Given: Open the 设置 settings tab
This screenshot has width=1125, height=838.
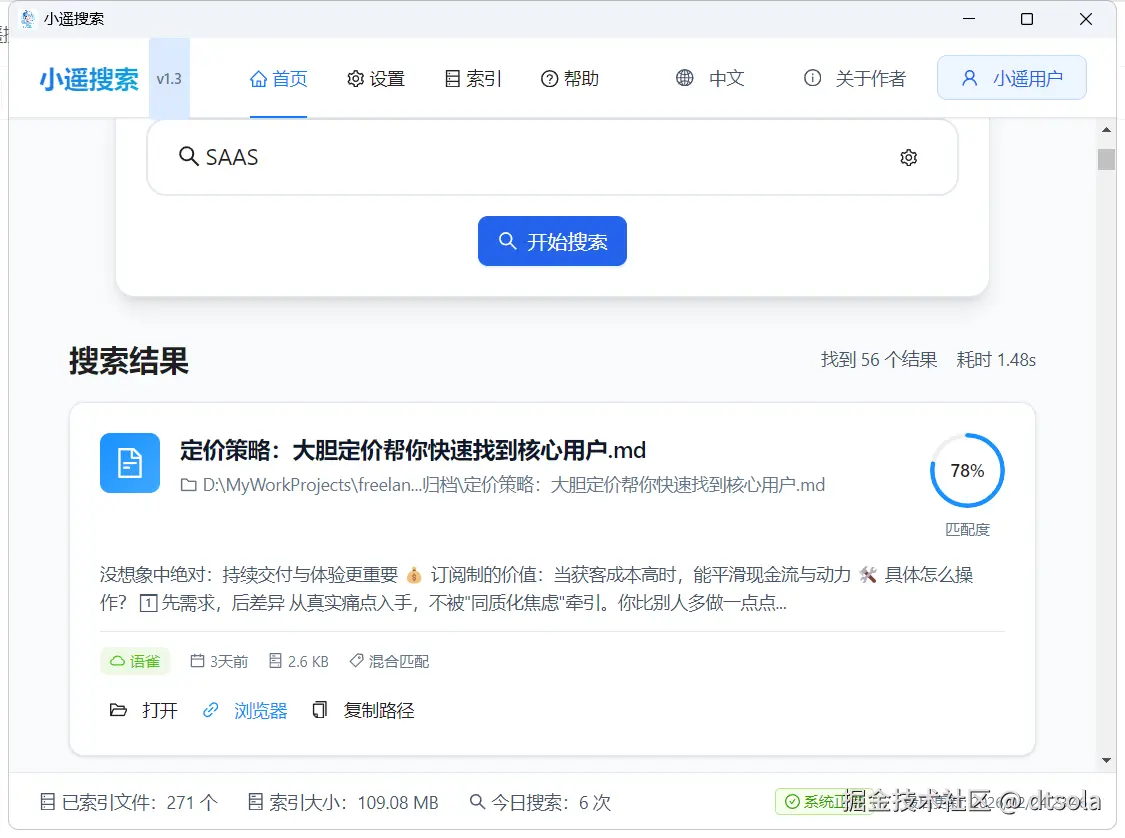Looking at the screenshot, I should (376, 79).
